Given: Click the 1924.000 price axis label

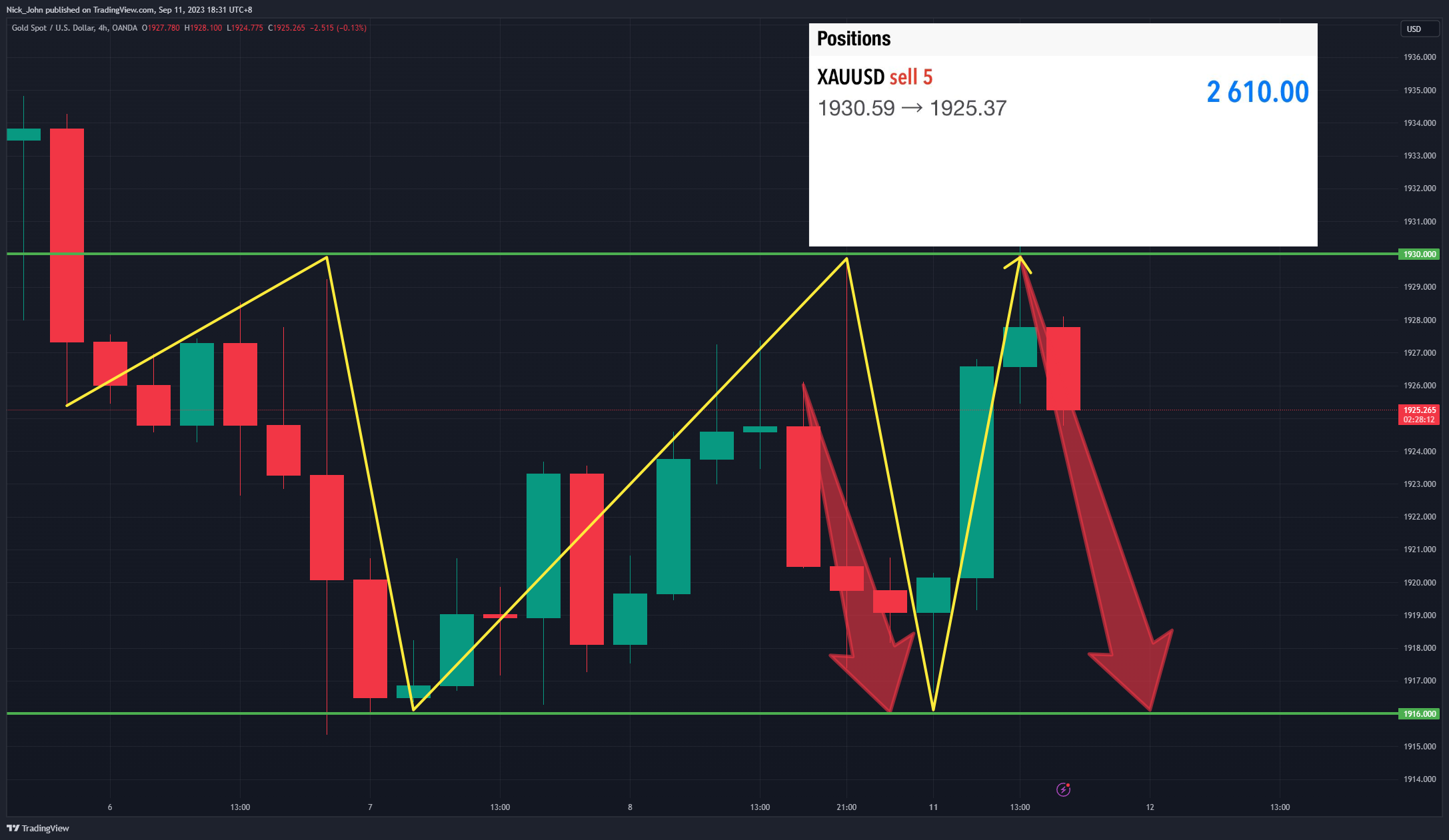Looking at the screenshot, I should [x=1420, y=451].
